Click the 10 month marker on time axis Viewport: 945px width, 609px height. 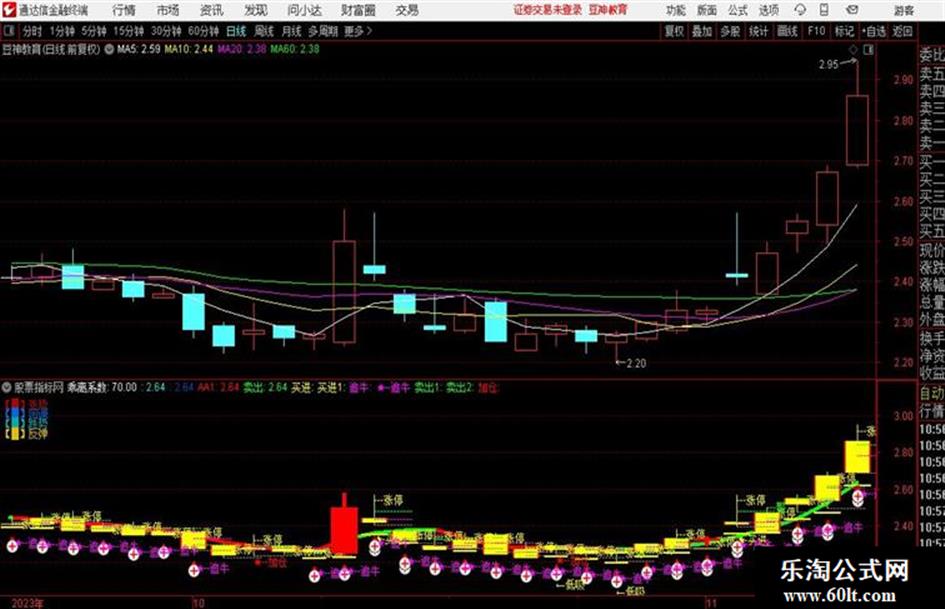click(x=198, y=603)
